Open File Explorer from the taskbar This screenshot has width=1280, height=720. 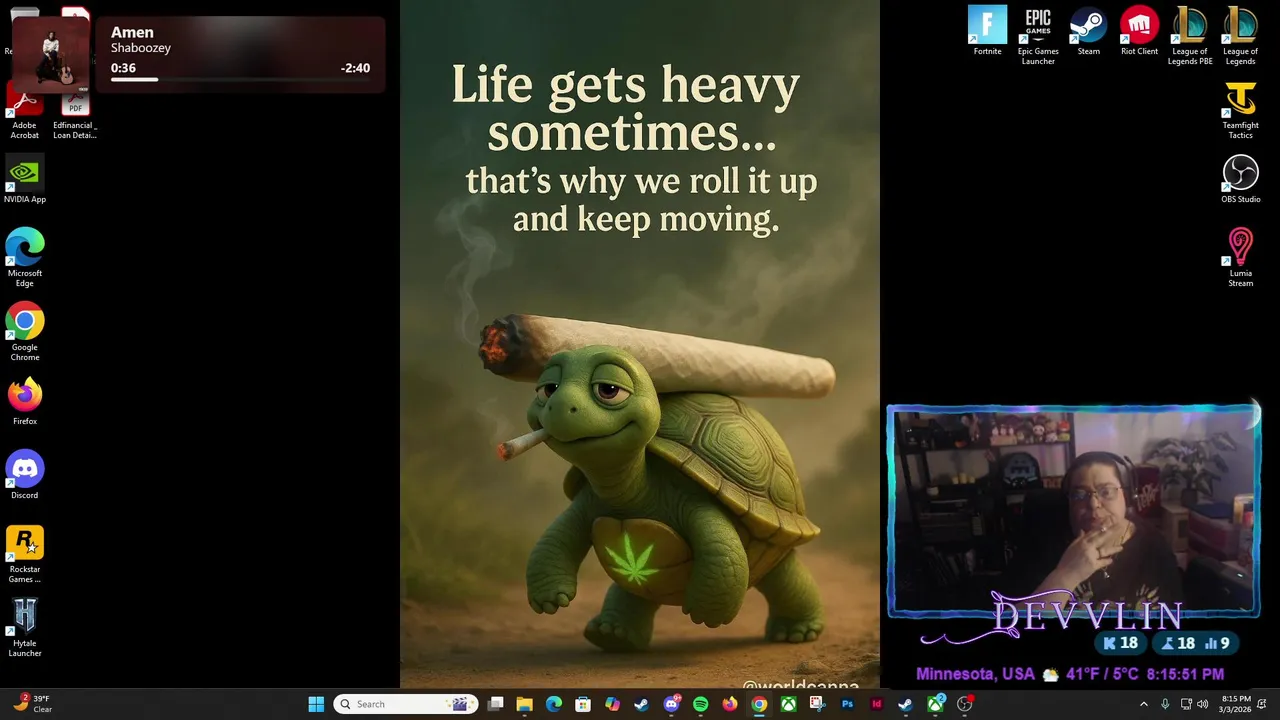pos(524,704)
